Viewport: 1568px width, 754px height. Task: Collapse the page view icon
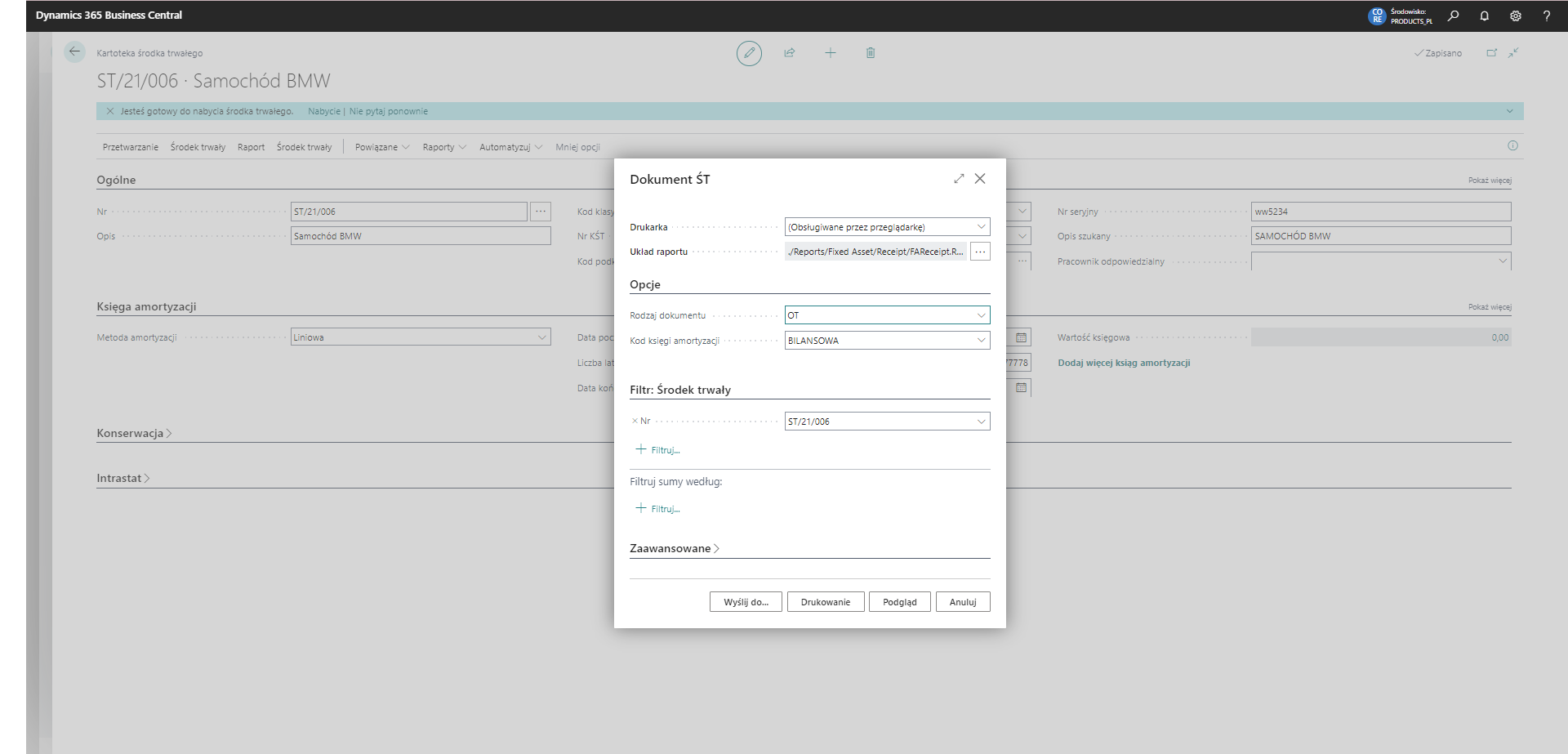[x=1513, y=53]
